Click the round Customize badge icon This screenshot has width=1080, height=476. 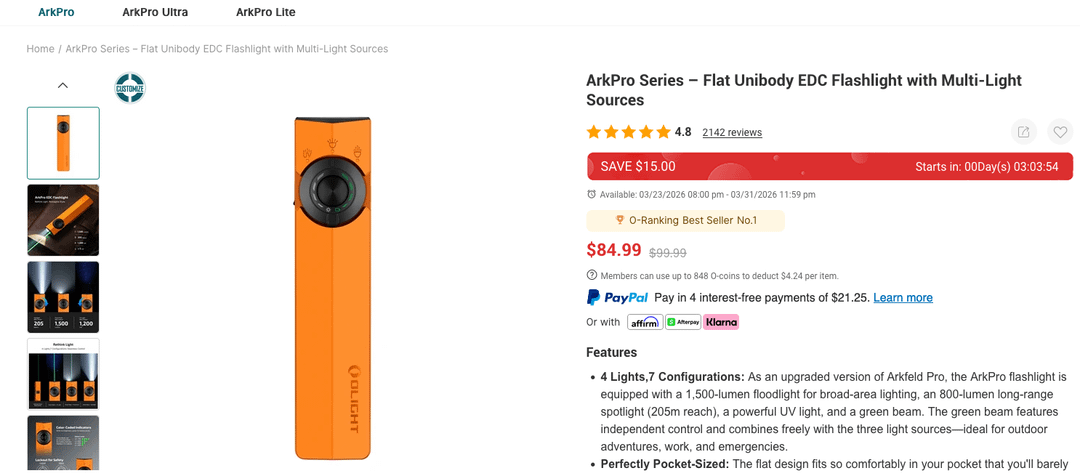(x=130, y=88)
